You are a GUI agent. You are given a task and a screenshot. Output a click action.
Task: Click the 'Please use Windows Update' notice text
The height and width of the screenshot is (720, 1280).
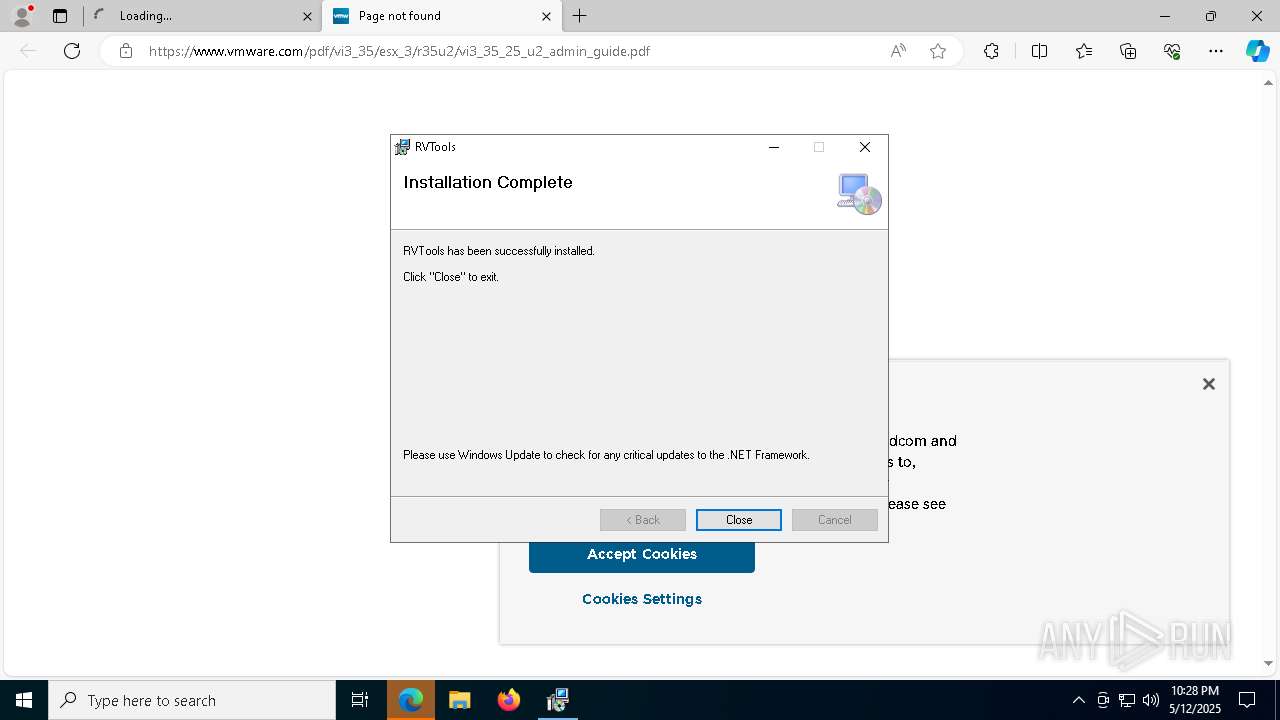[x=606, y=455]
